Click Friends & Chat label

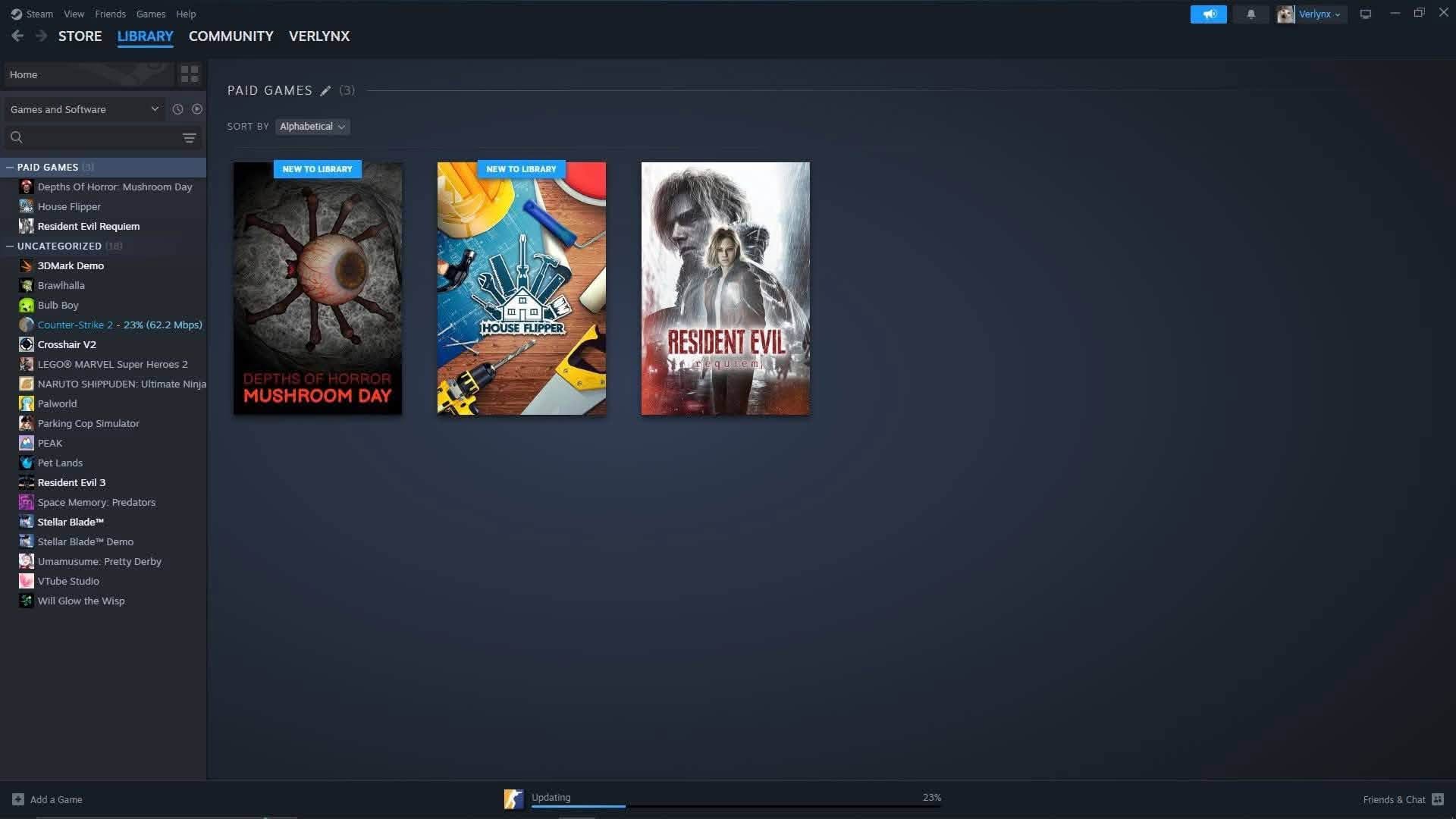click(x=1394, y=799)
